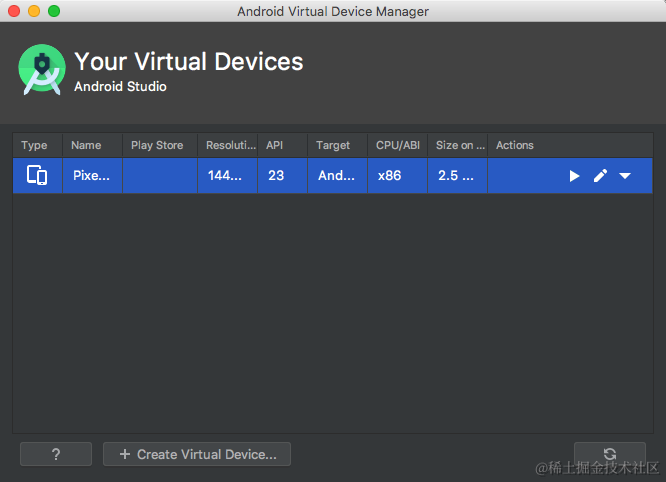The width and height of the screenshot is (666, 482).
Task: Maximize the window with the green button
Action: (x=54, y=11)
